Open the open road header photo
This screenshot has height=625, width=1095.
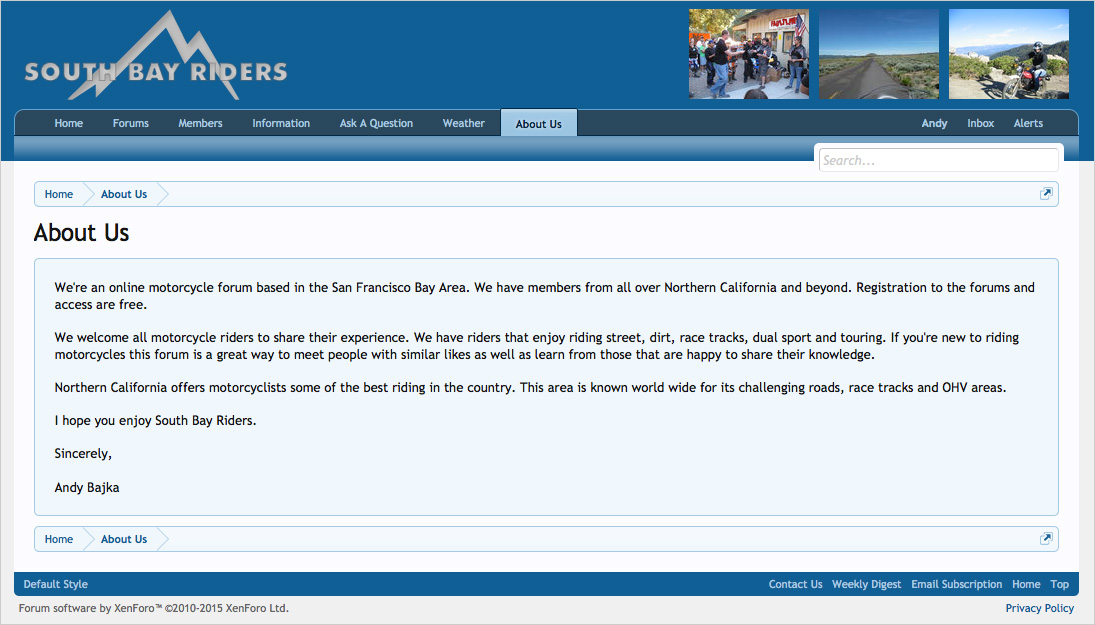[x=879, y=54]
